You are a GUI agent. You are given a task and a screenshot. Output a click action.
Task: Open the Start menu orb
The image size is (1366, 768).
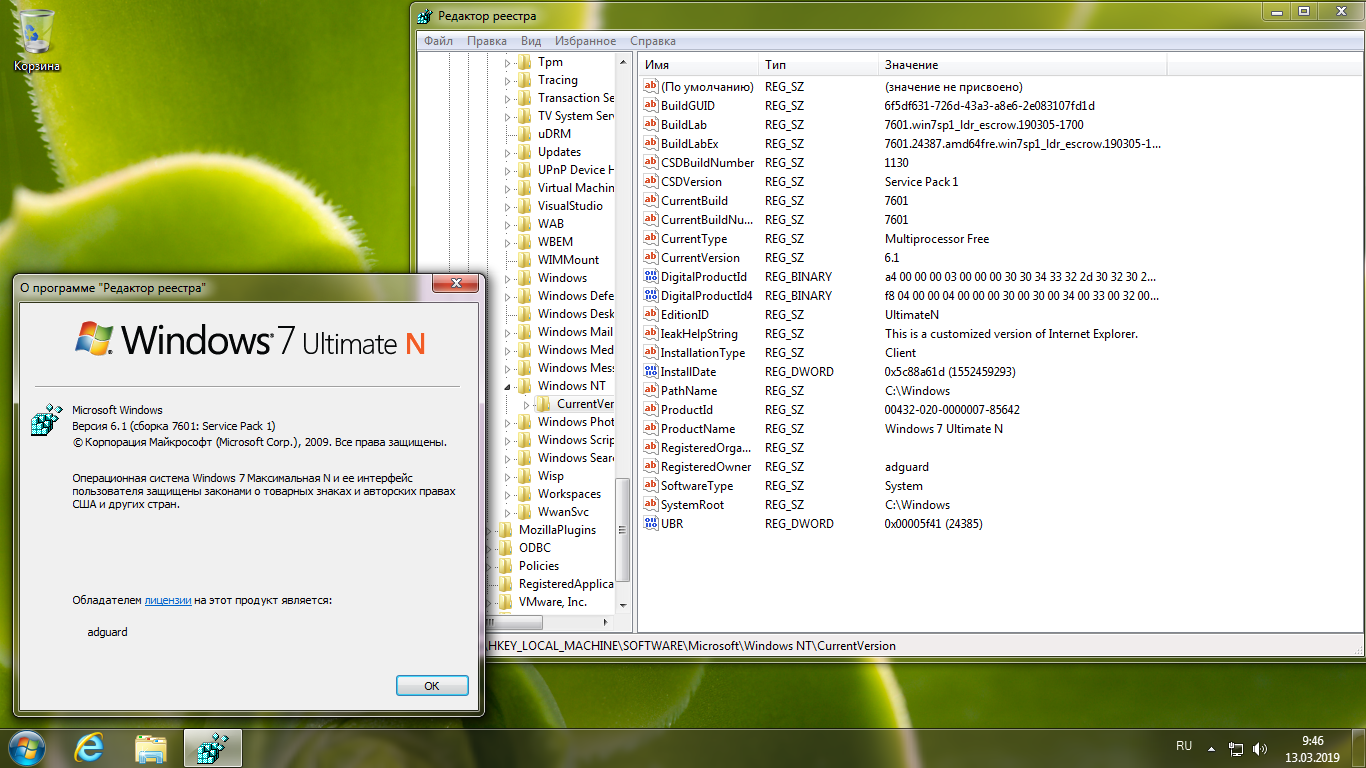(x=26, y=747)
